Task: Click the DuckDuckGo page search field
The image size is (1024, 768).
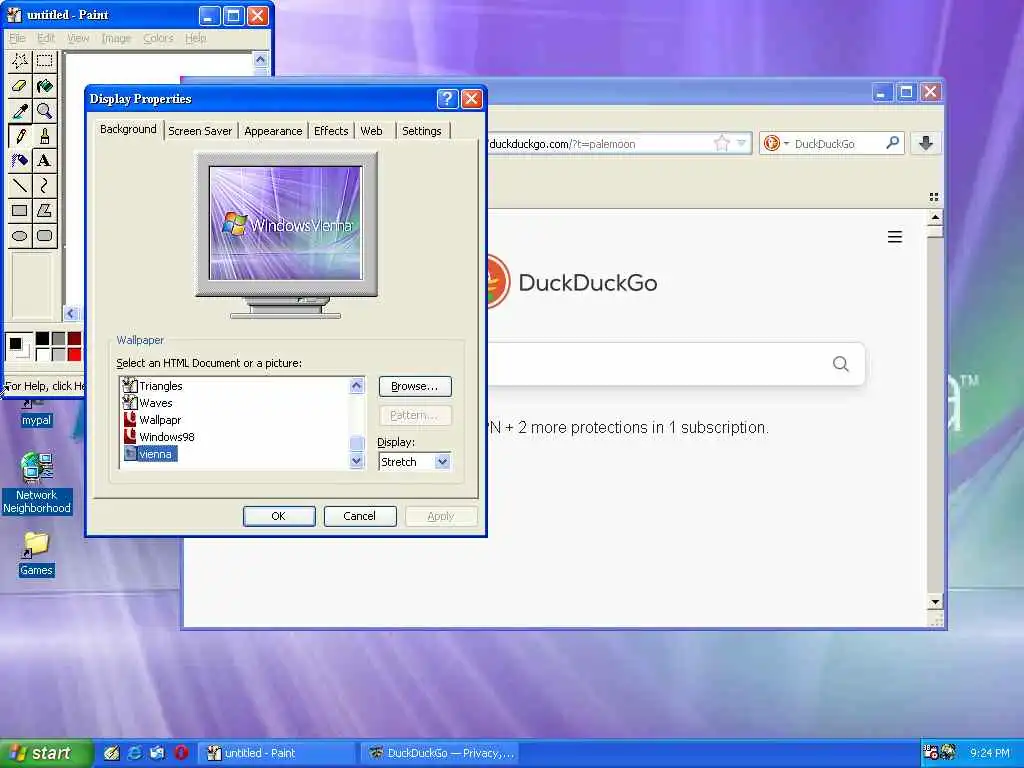Action: pyautogui.click(x=676, y=364)
